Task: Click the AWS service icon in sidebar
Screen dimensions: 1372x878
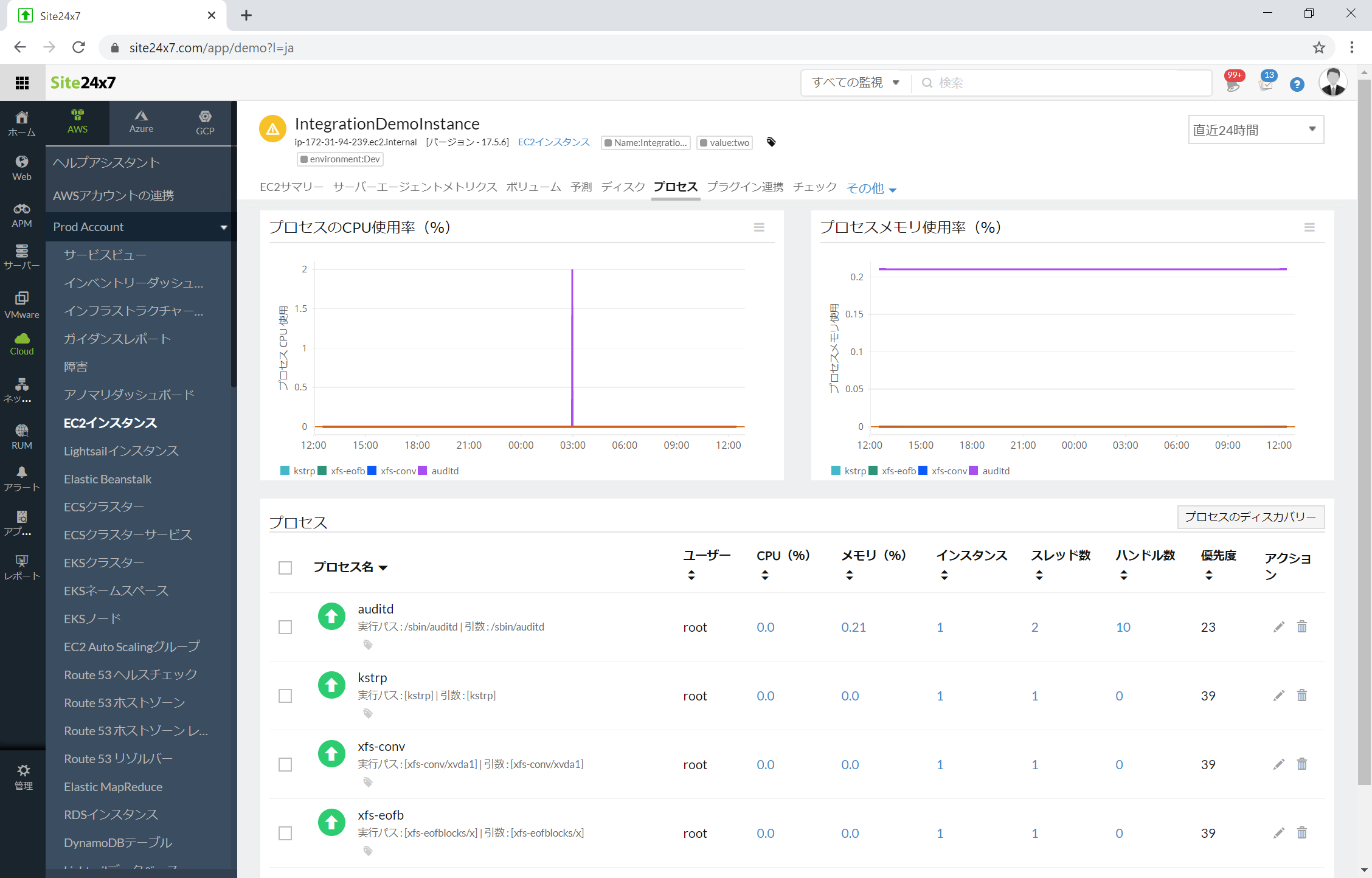Action: 79,121
